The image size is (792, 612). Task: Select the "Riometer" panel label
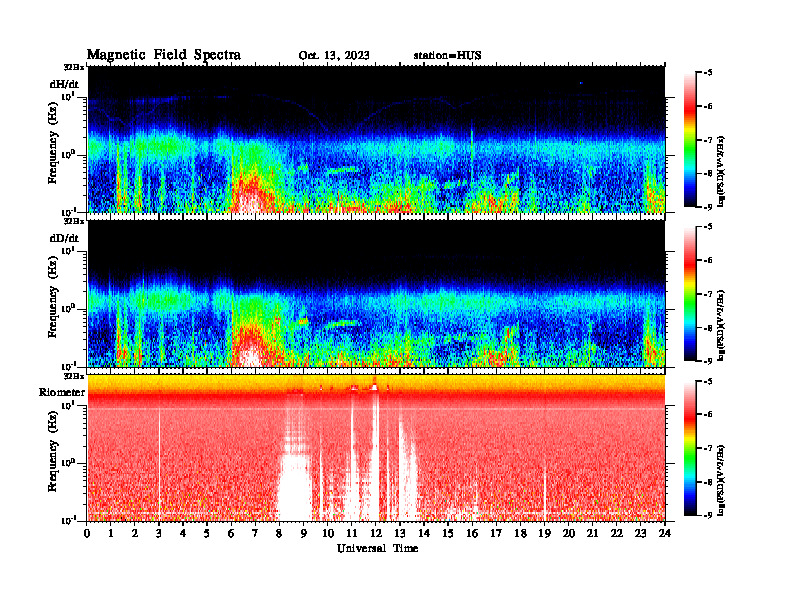[x=62, y=392]
